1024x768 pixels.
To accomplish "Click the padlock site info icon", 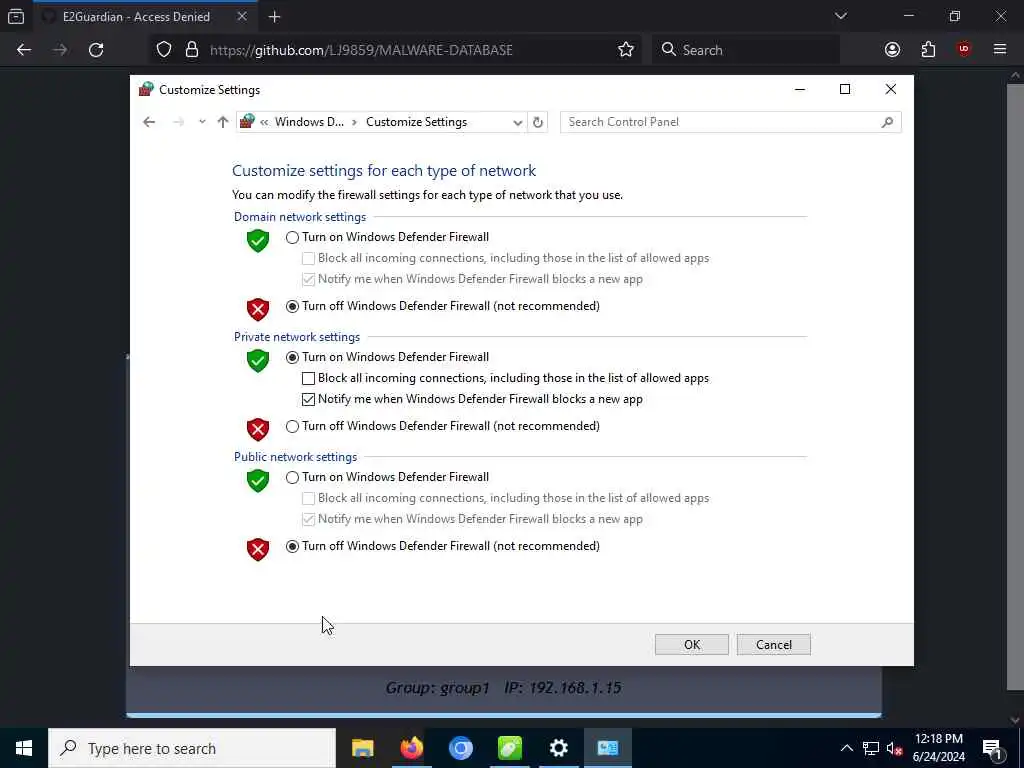I will (191, 50).
